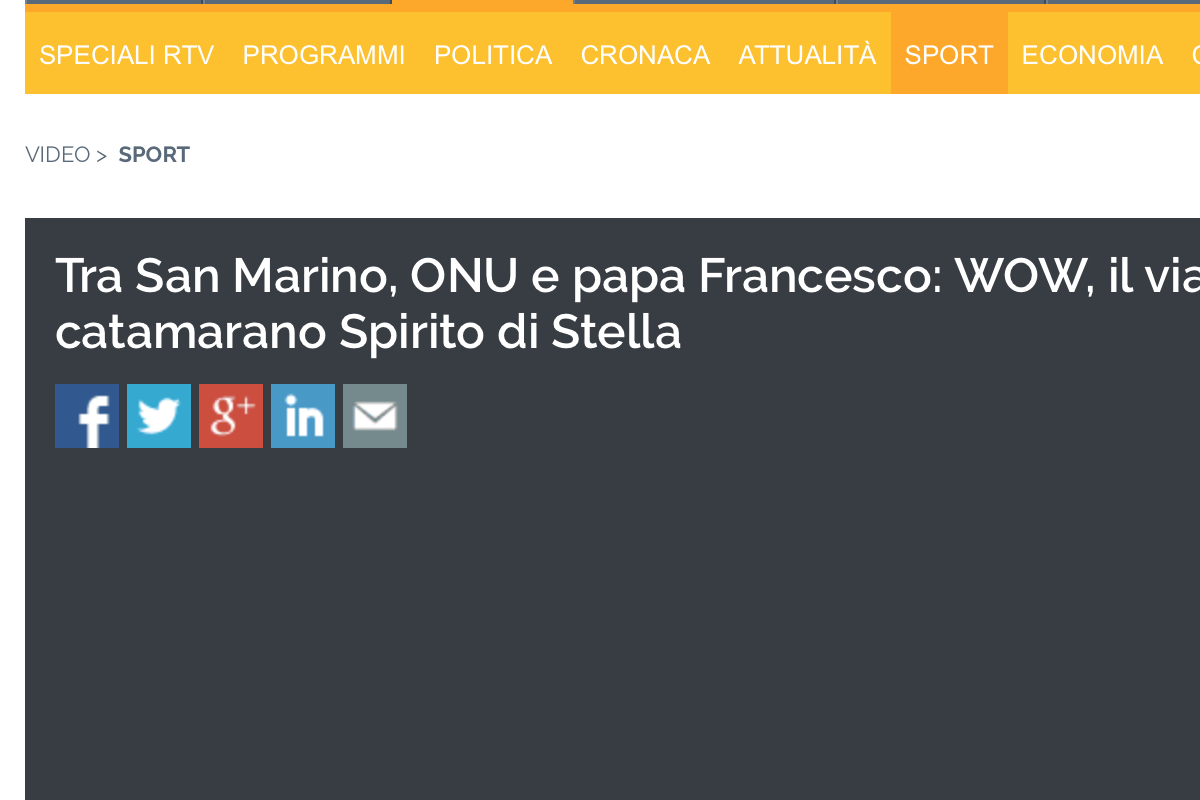Select the first gray tab in top strip
The height and width of the screenshot is (800, 1200).
113,2
